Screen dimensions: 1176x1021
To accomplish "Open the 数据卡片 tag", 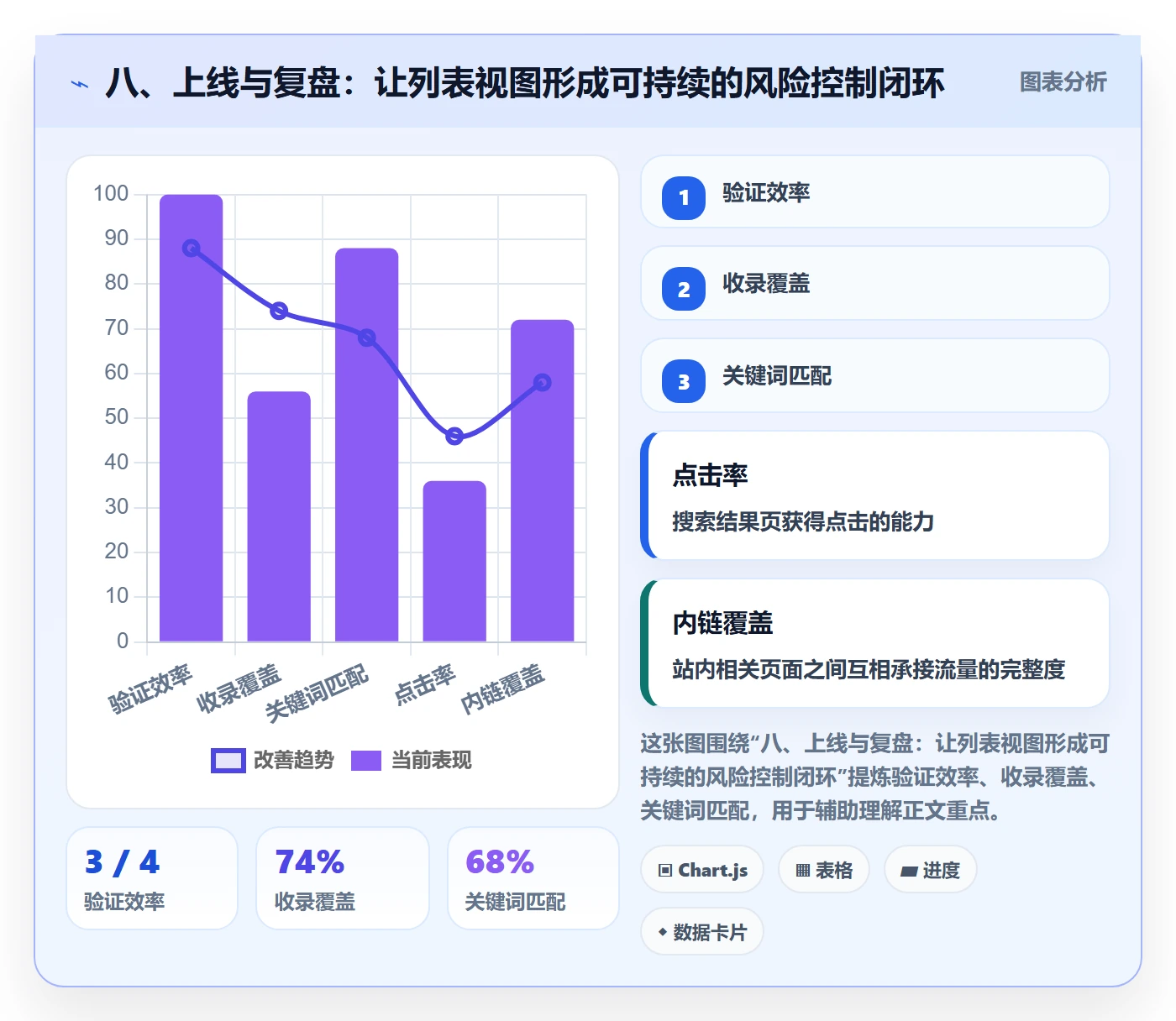I will (x=702, y=932).
